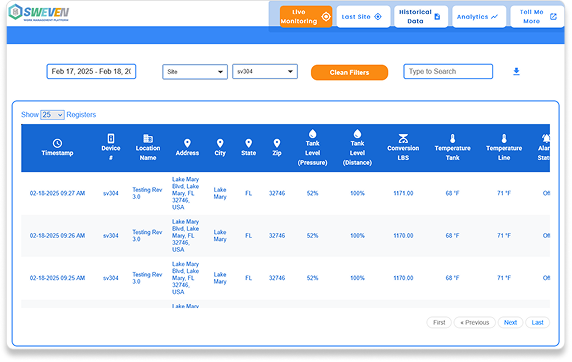Click zip 32746 in the 09:26 AM row
This screenshot has height=362, width=572.
click(277, 236)
